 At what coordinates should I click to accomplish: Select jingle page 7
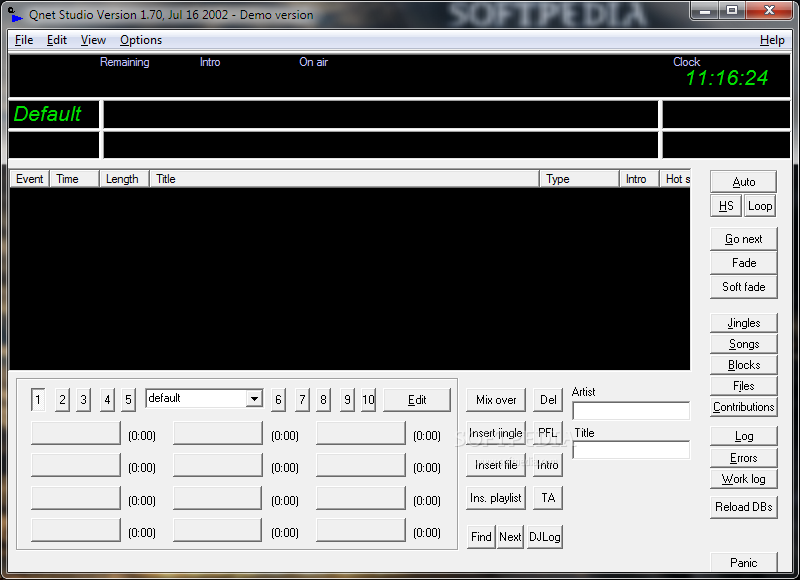point(302,399)
